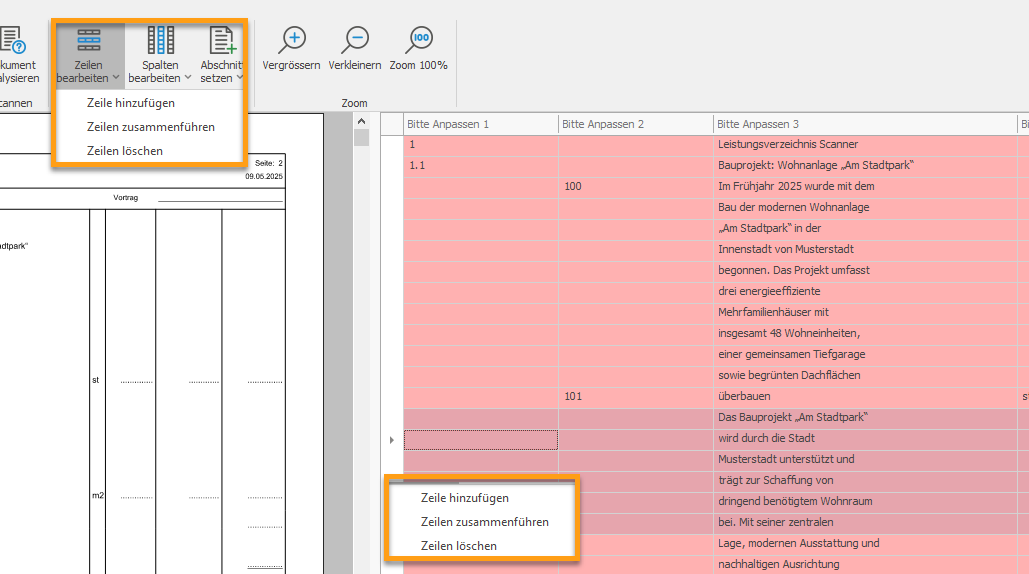Select cell 'trägt zur Schaffung von'

click(865, 480)
